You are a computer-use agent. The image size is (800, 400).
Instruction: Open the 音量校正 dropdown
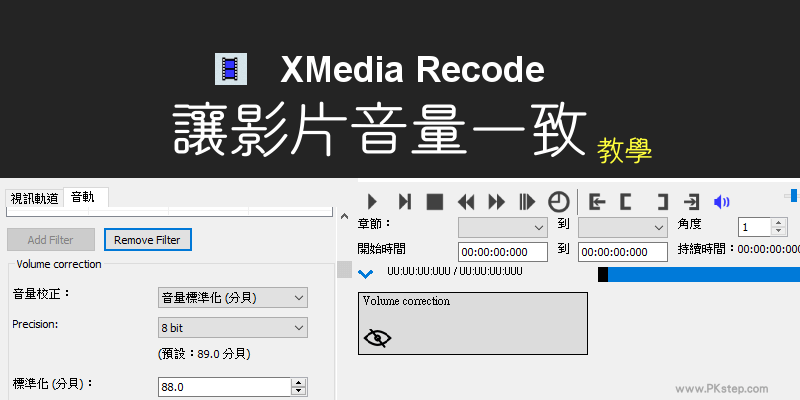(233, 298)
